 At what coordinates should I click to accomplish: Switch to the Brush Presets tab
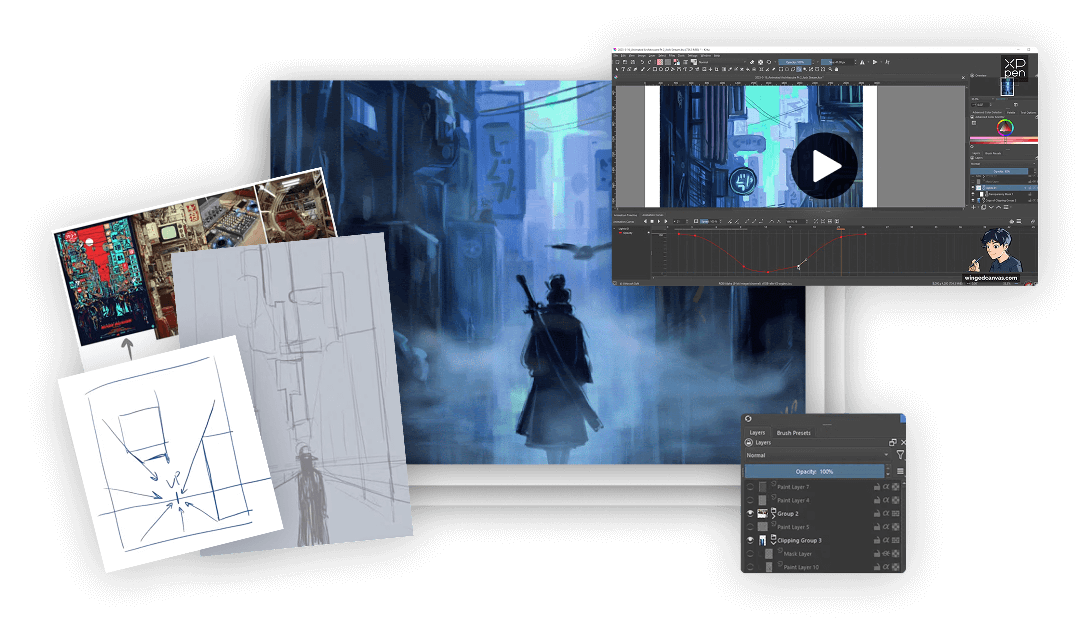793,433
